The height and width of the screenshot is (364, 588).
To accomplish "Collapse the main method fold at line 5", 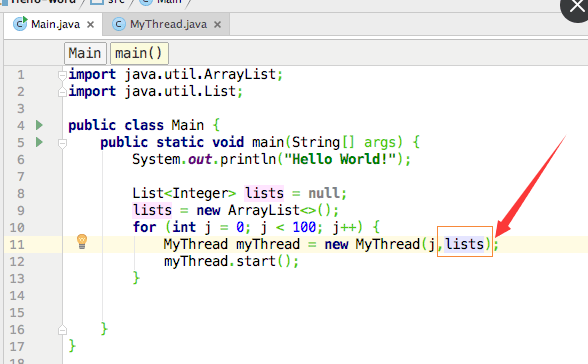I will coord(62,143).
